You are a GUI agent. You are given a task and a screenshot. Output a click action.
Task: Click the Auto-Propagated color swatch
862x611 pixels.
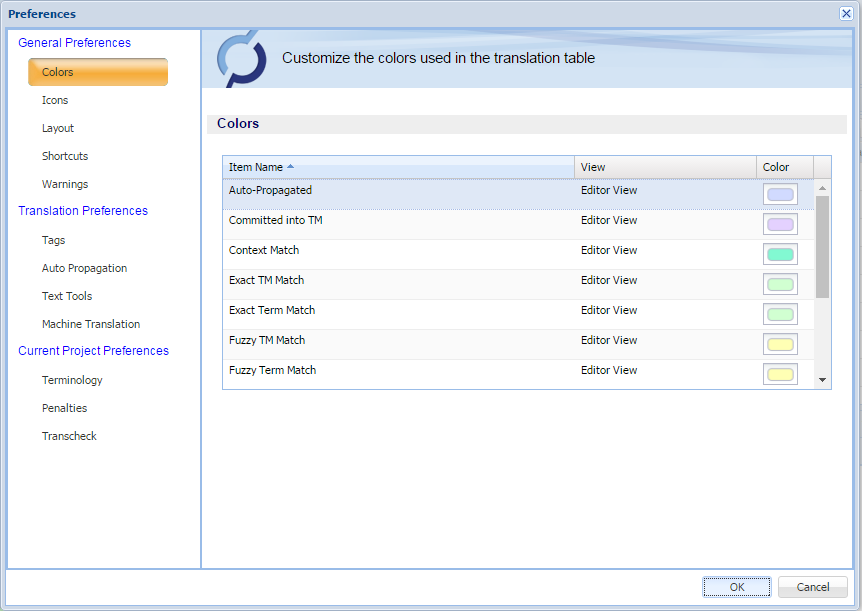[780, 195]
